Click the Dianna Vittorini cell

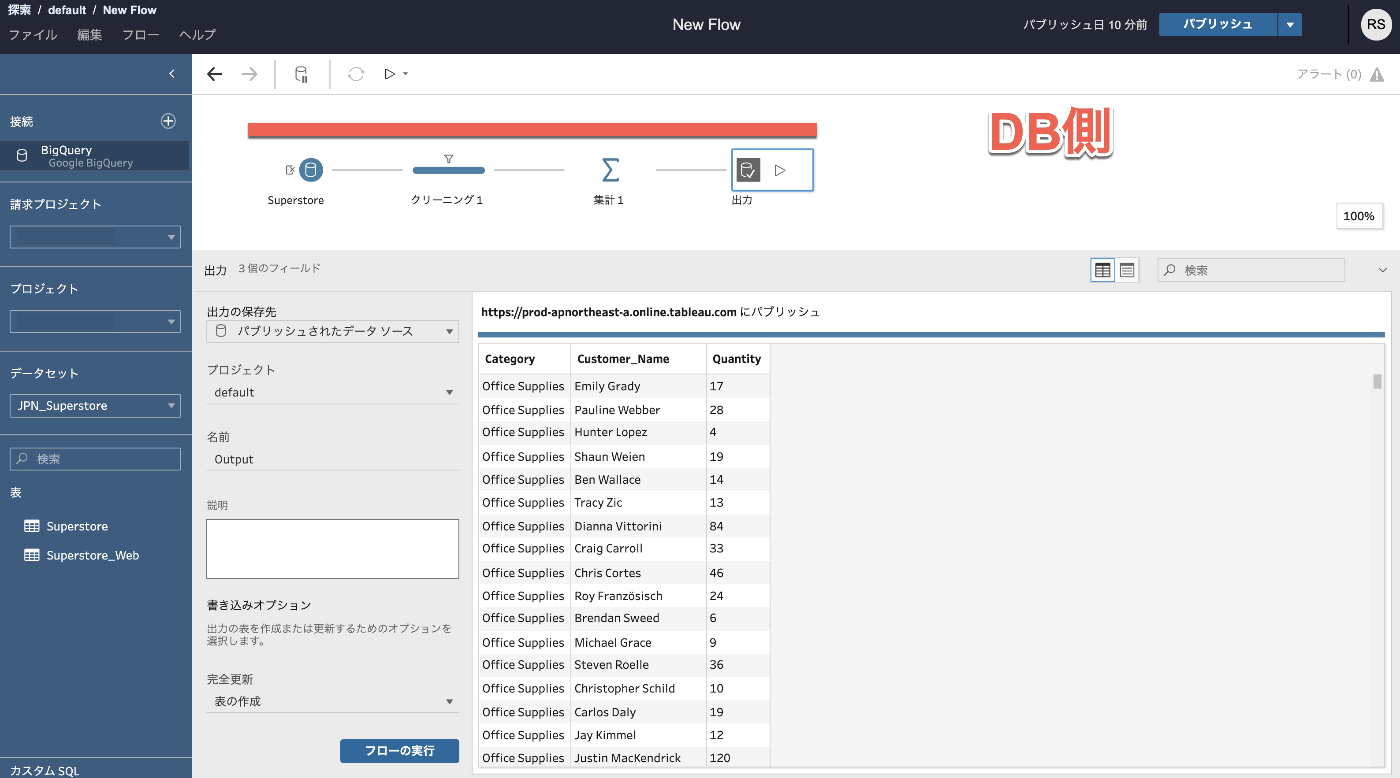point(638,526)
